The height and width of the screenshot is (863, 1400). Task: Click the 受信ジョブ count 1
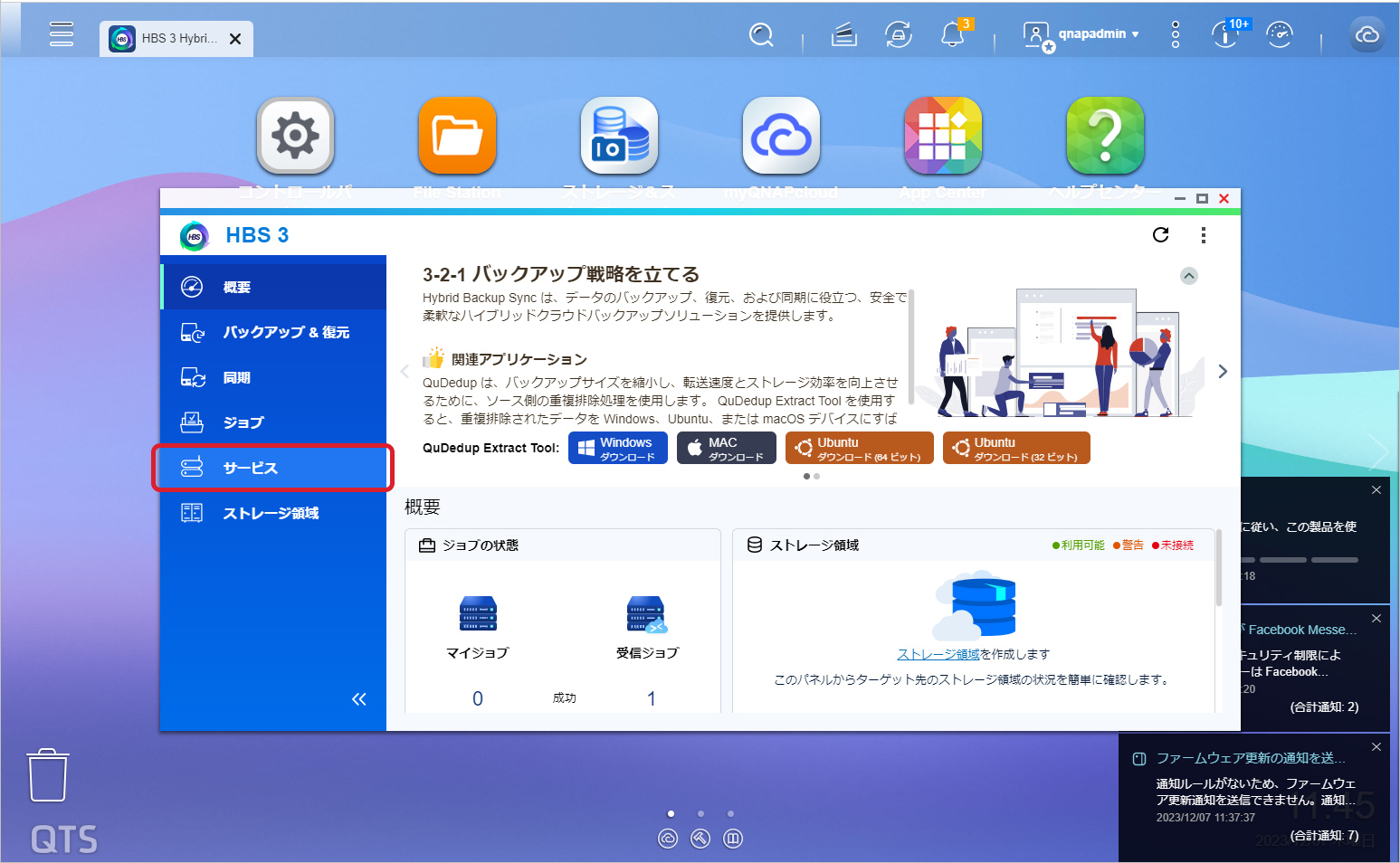(652, 698)
